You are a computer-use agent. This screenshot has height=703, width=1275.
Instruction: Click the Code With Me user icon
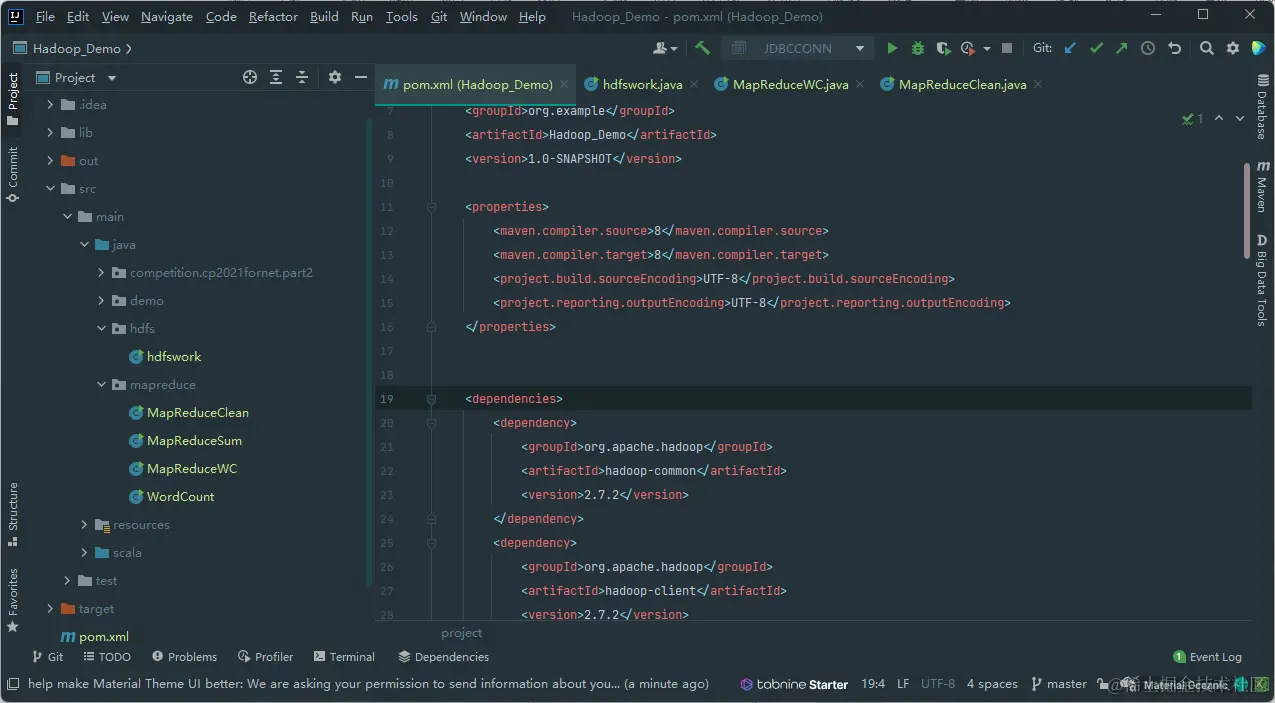(x=664, y=48)
